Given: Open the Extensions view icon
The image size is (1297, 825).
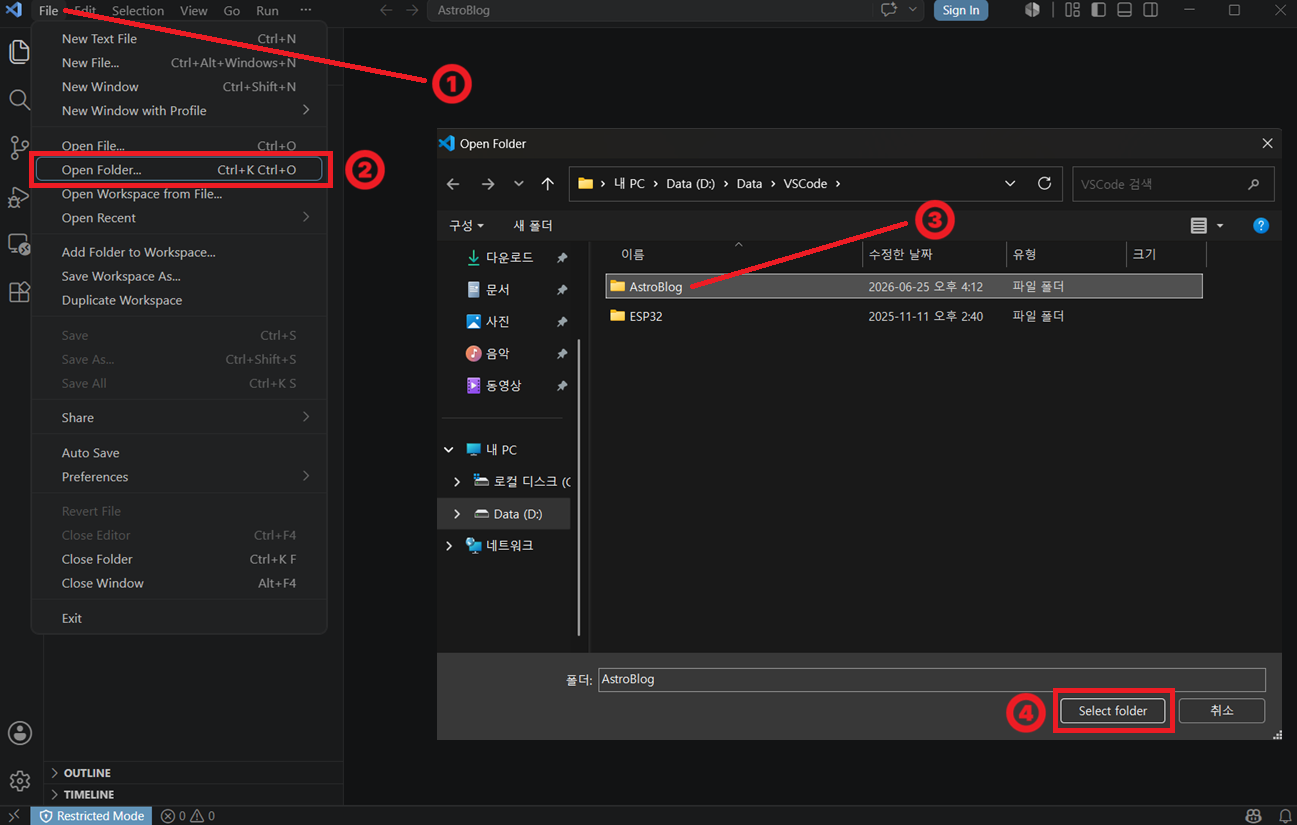Looking at the screenshot, I should (x=19, y=292).
